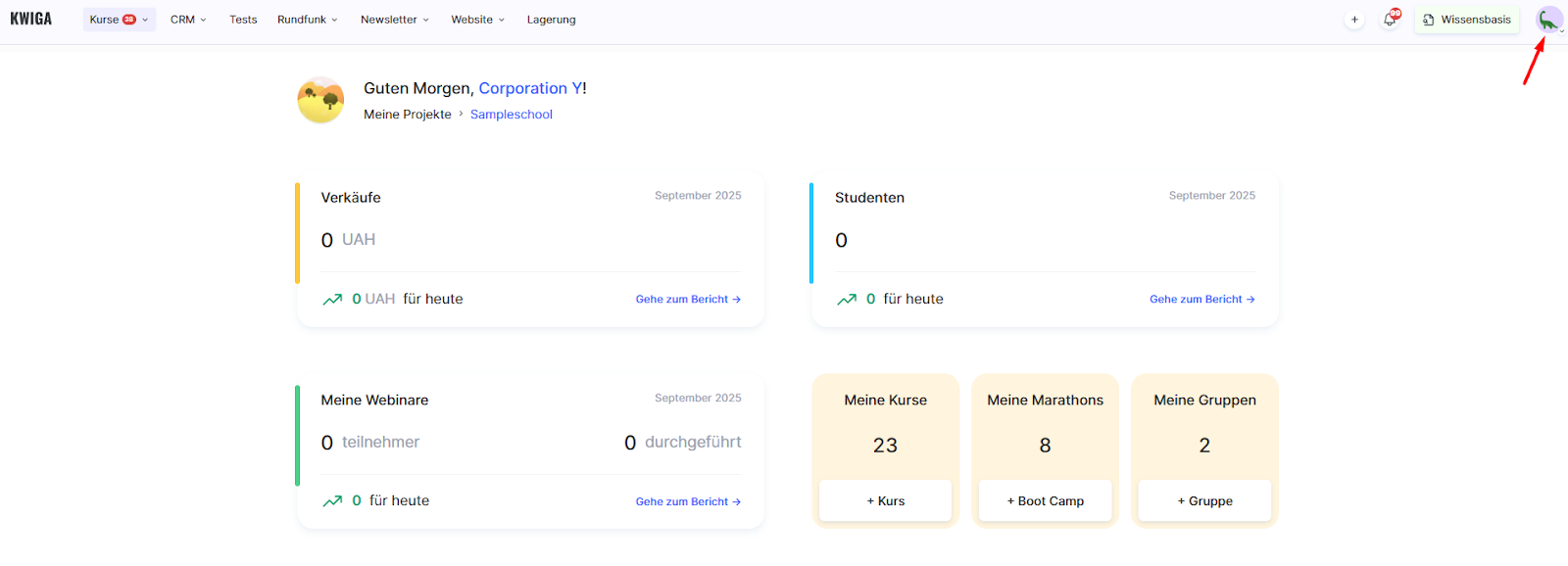Click the Webinare trend arrow icon

[x=332, y=501]
